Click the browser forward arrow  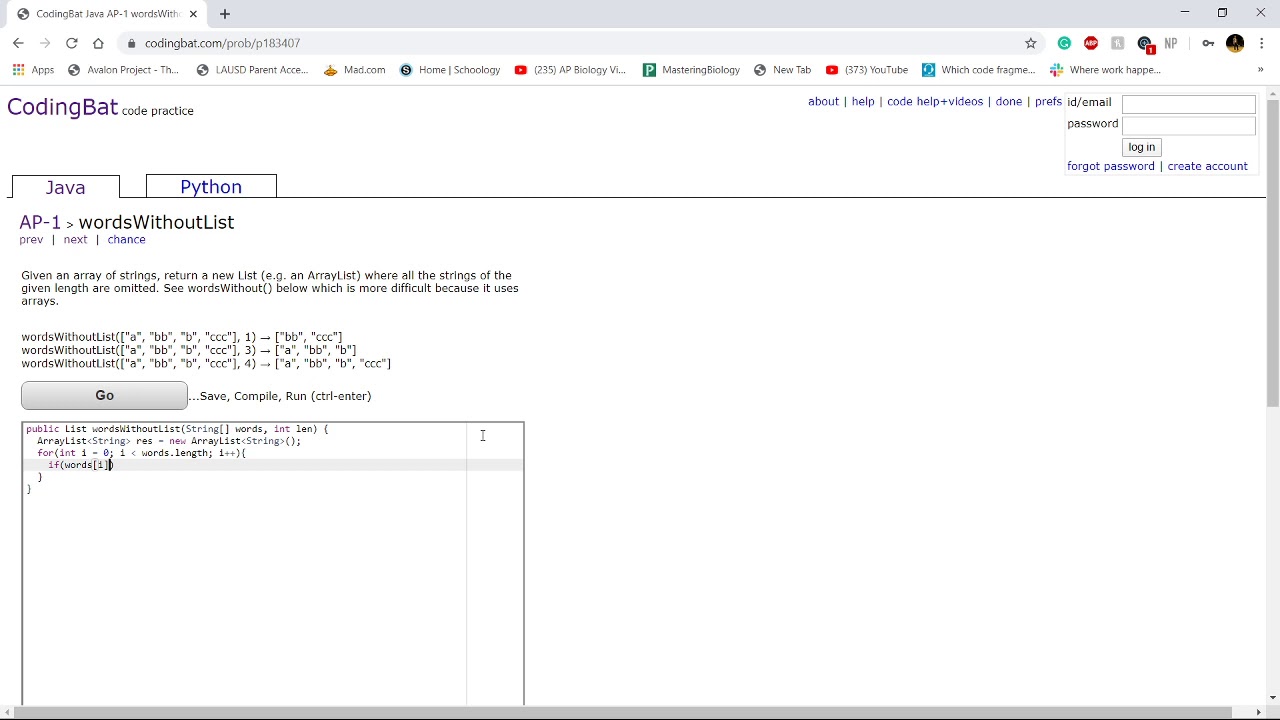[45, 43]
